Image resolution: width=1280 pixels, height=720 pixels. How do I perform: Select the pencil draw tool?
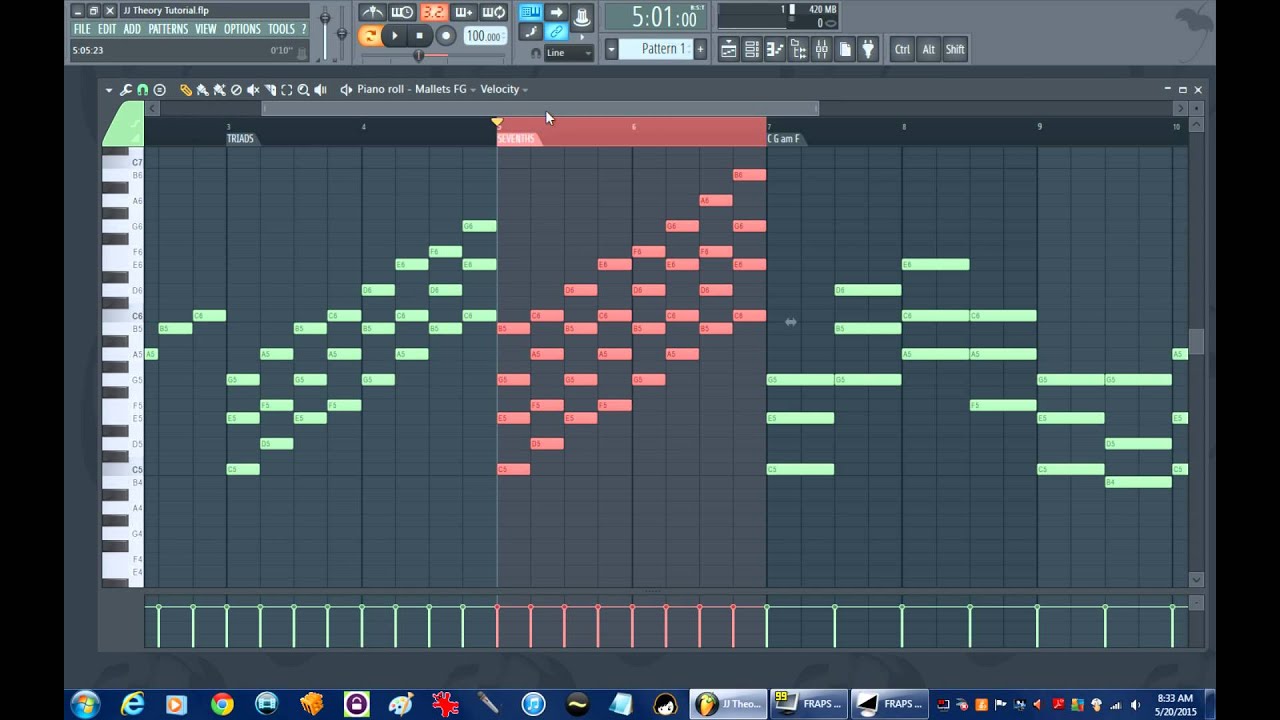pyautogui.click(x=186, y=89)
